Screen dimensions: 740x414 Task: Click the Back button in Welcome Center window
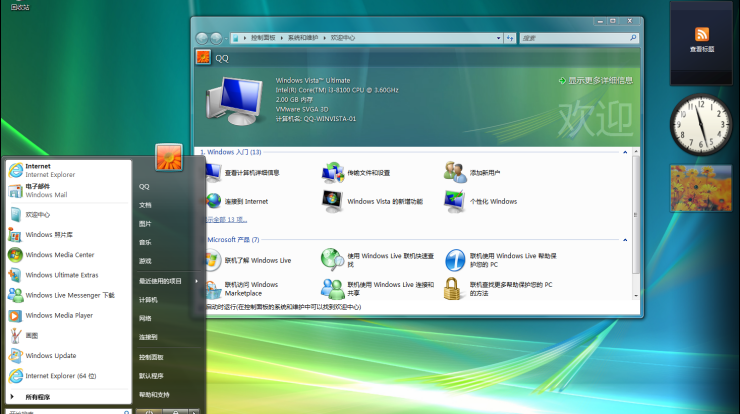coord(202,38)
